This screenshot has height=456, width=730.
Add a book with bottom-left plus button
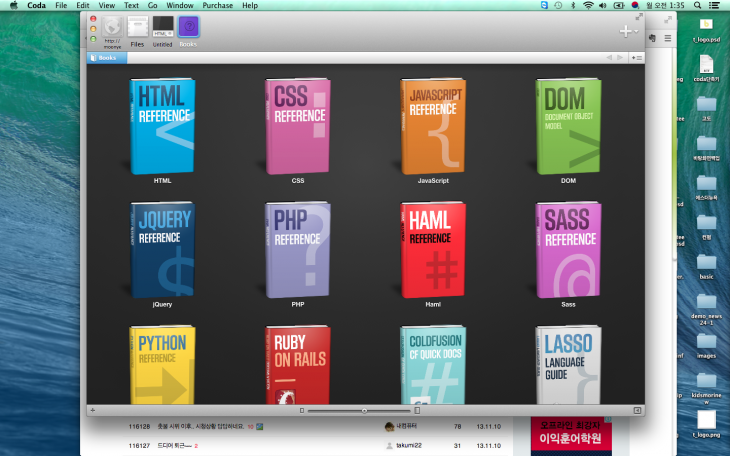click(x=92, y=410)
